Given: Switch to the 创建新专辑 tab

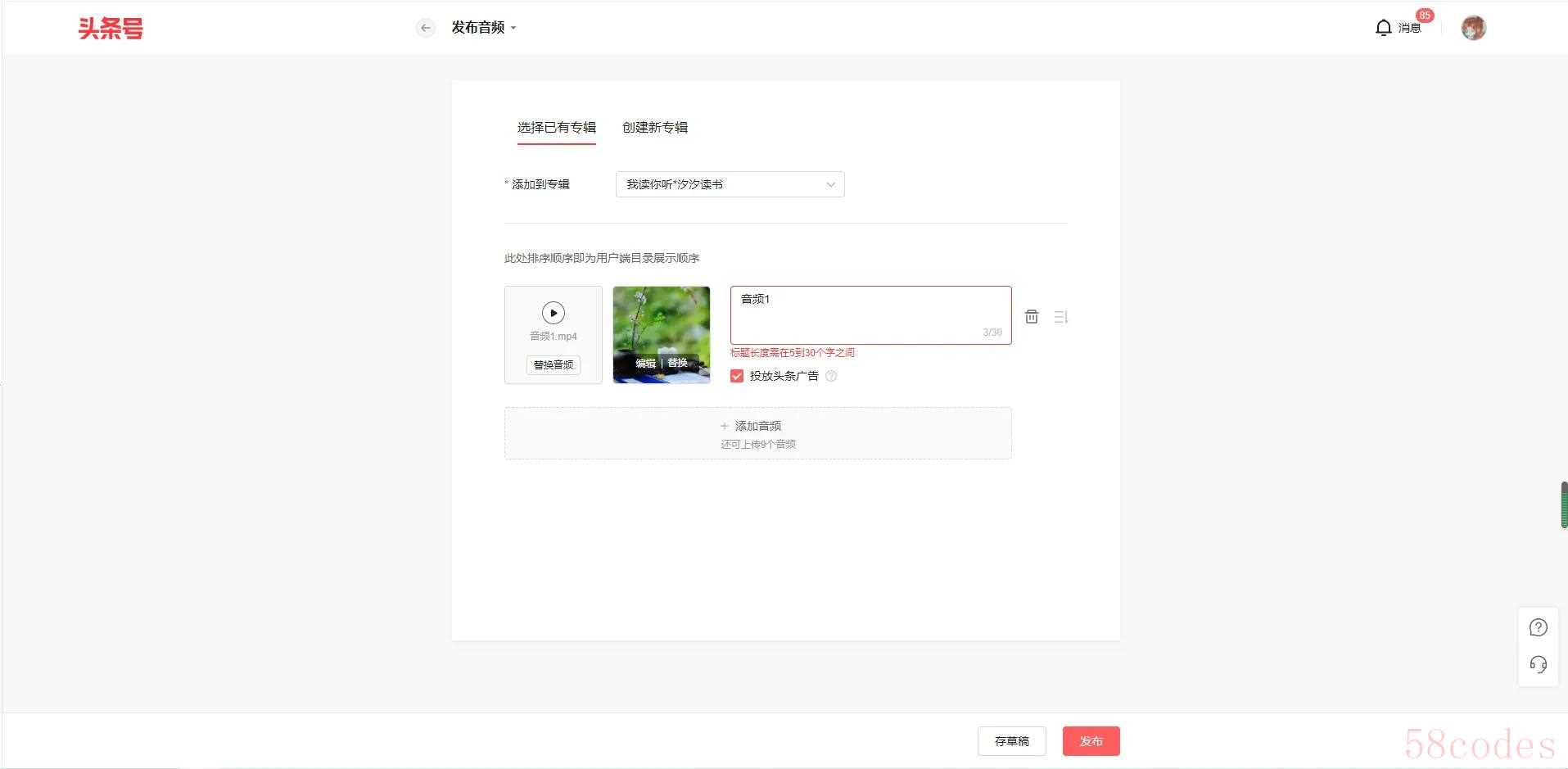Looking at the screenshot, I should coord(655,128).
